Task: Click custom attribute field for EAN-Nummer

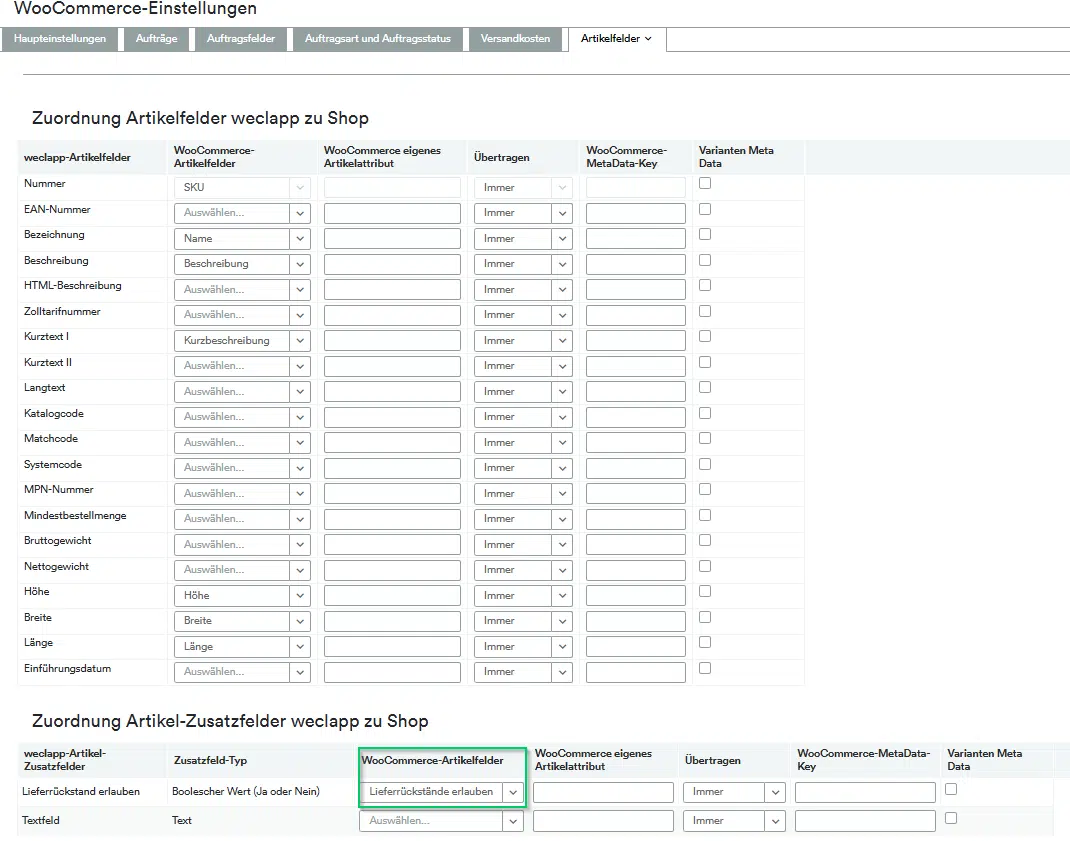Action: coord(392,213)
